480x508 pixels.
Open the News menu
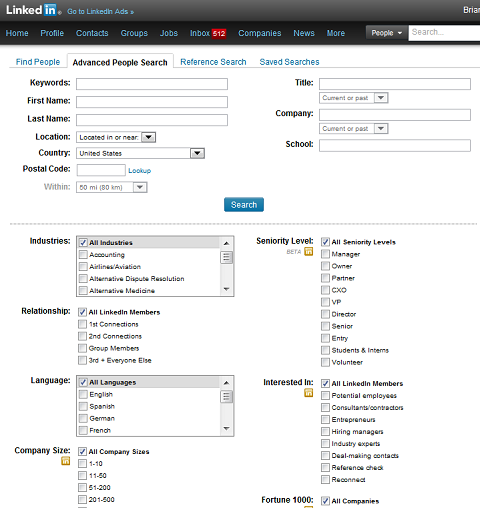point(304,33)
